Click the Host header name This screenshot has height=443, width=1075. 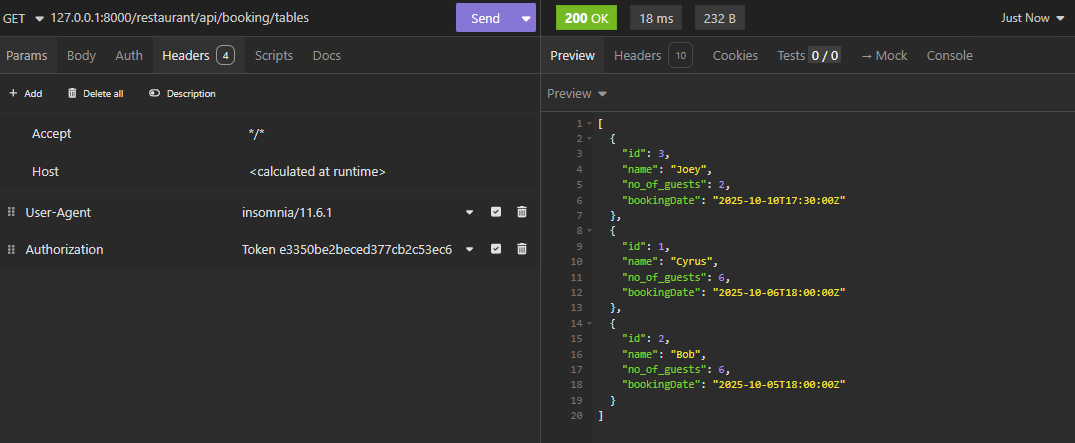45,171
